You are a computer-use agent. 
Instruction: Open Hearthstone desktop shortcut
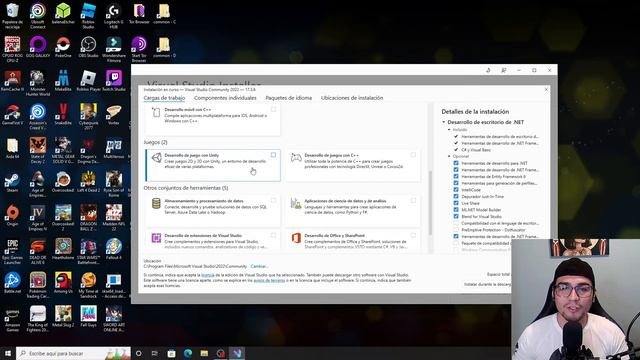click(63, 249)
